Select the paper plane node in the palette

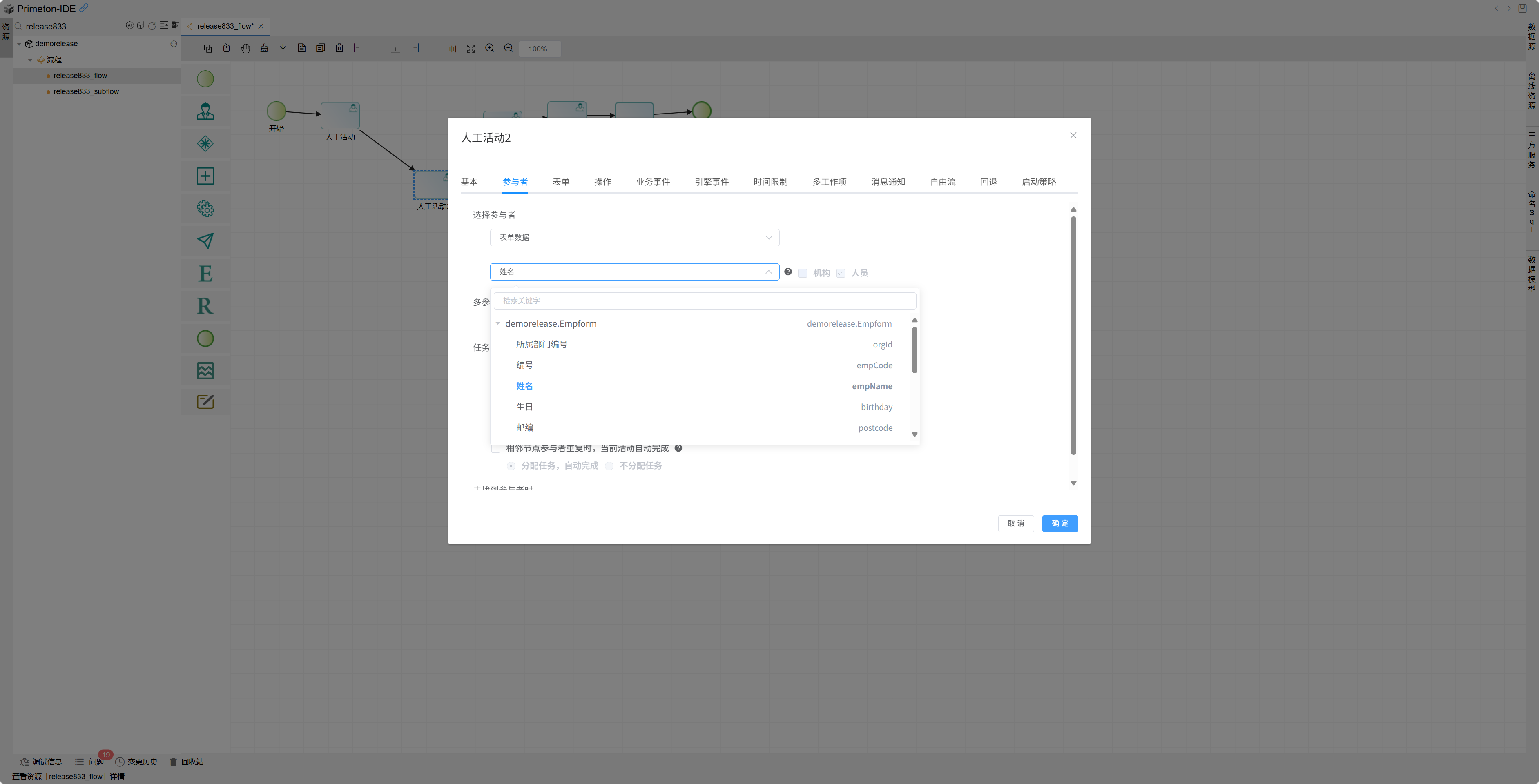coord(205,241)
